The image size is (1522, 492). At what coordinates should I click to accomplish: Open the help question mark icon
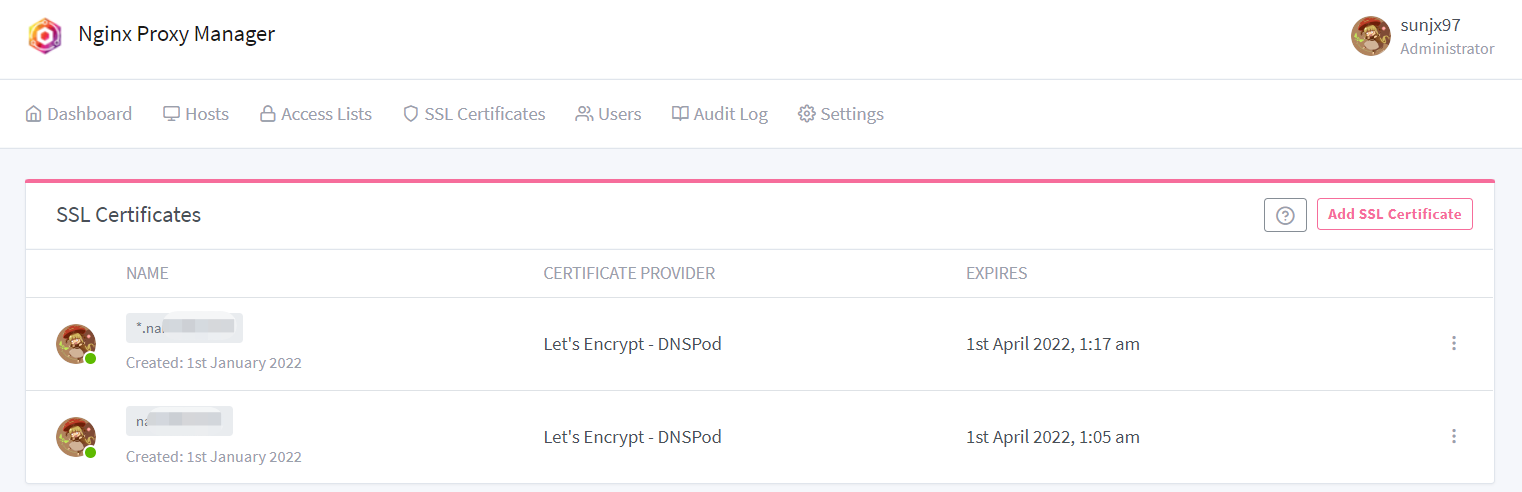[1285, 215]
